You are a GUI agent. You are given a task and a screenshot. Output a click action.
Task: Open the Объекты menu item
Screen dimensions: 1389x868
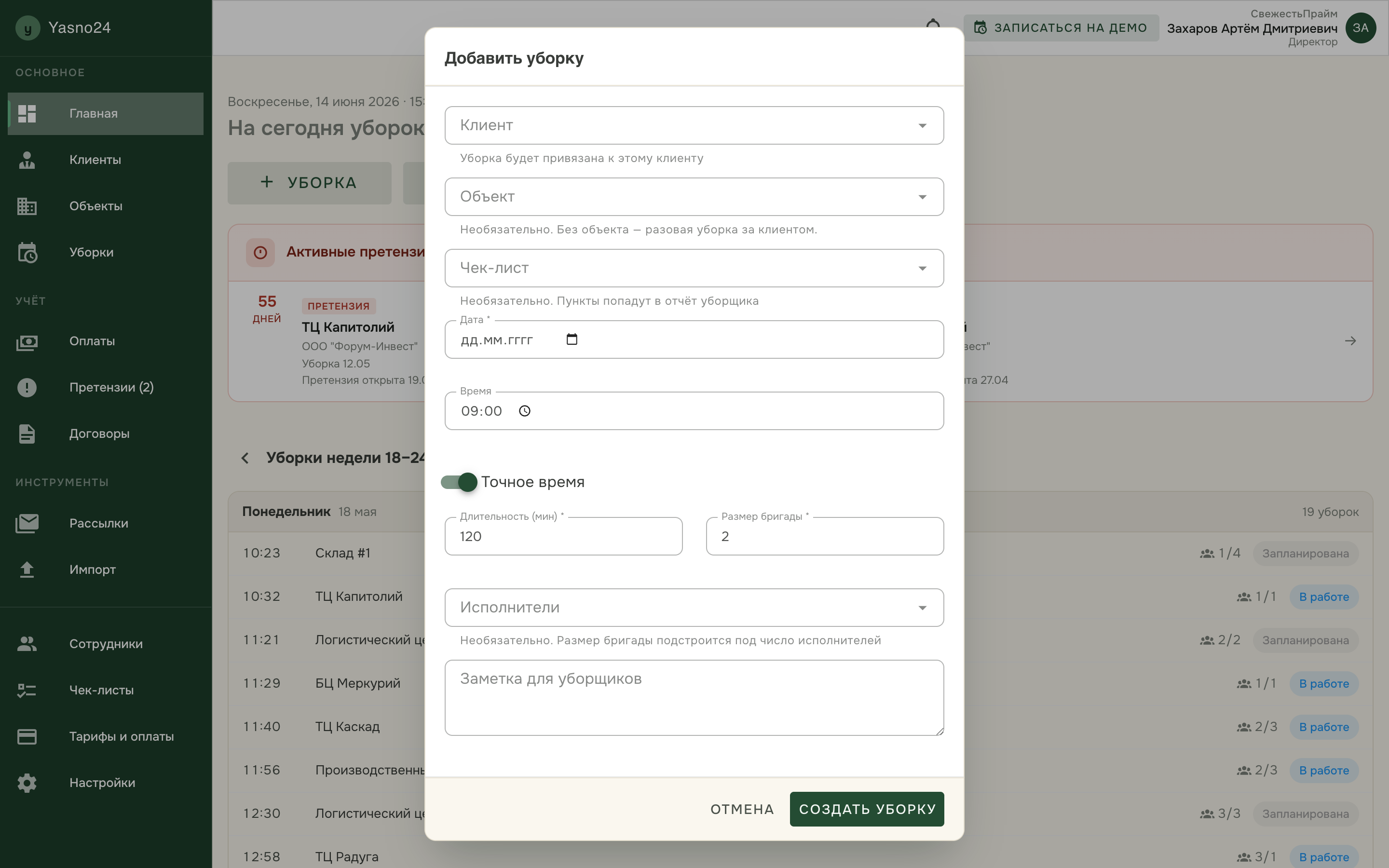106,206
